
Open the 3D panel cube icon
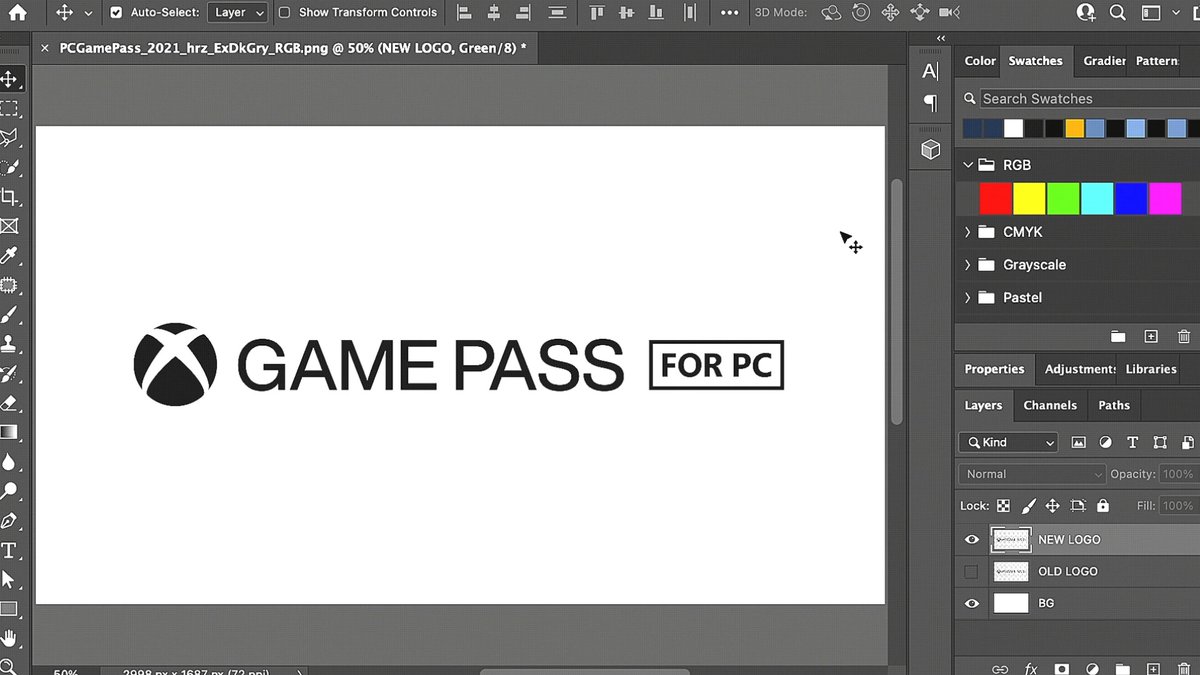pos(930,150)
